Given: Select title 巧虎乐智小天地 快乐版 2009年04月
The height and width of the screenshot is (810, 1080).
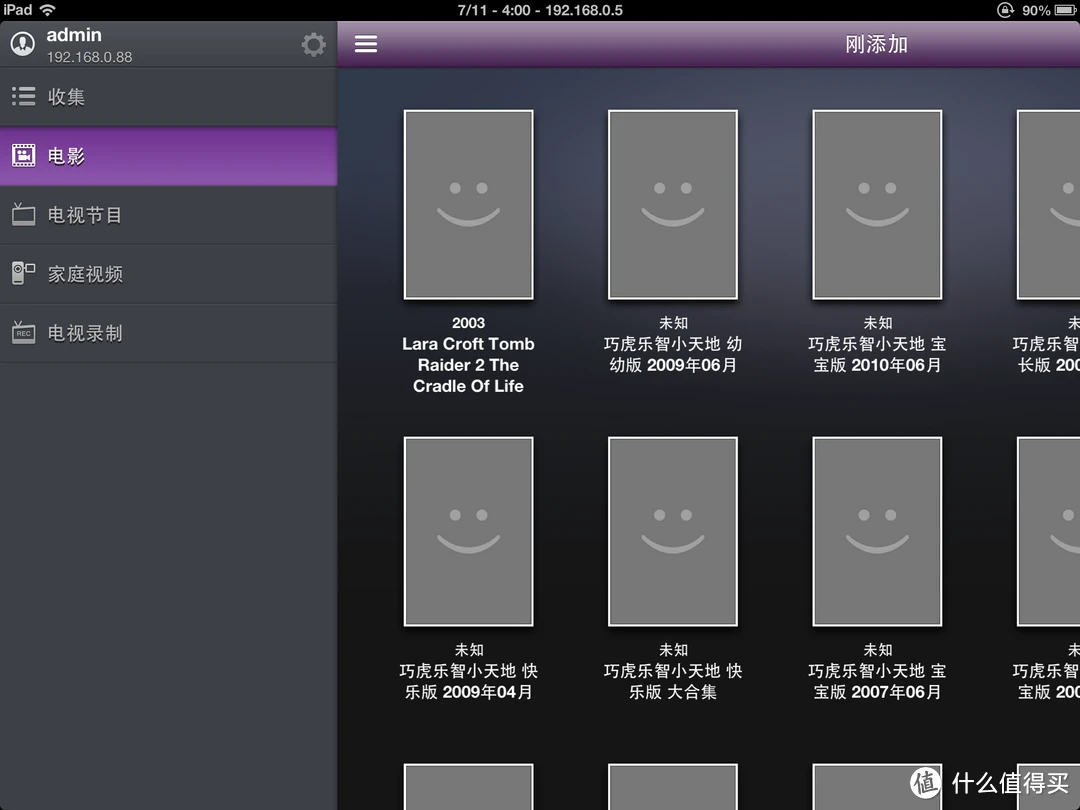Looking at the screenshot, I should [468, 681].
